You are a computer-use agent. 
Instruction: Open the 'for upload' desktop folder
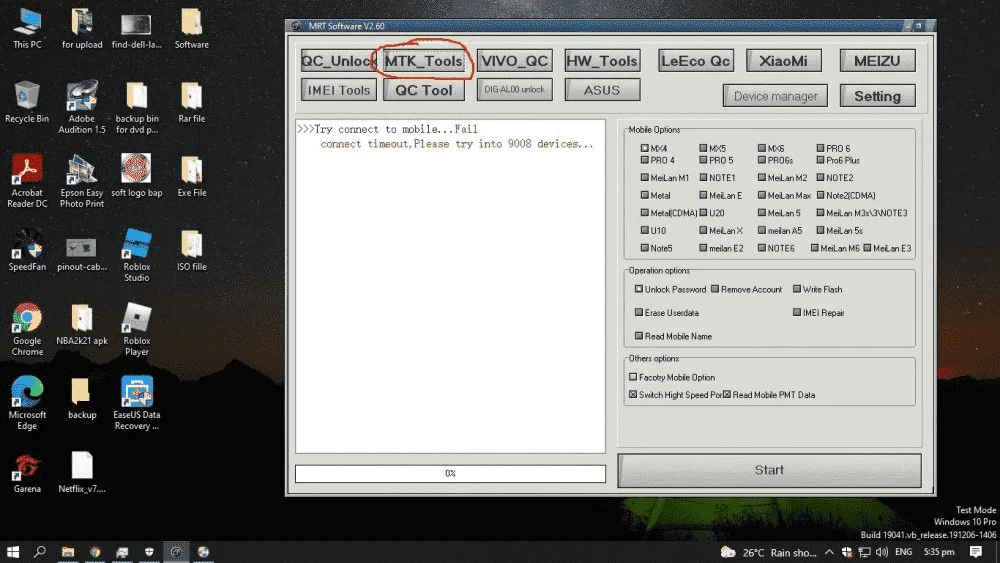(x=82, y=29)
